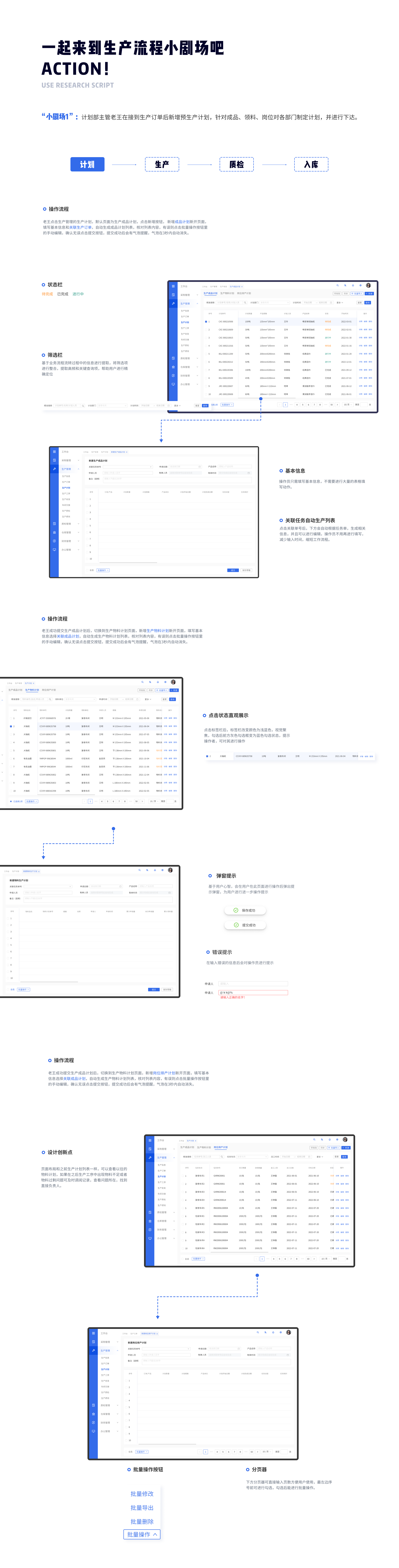Toggle 全选 checkbox in 新建岗位排产计划 window
This screenshot has width=399, height=1568.
pos(126,1452)
